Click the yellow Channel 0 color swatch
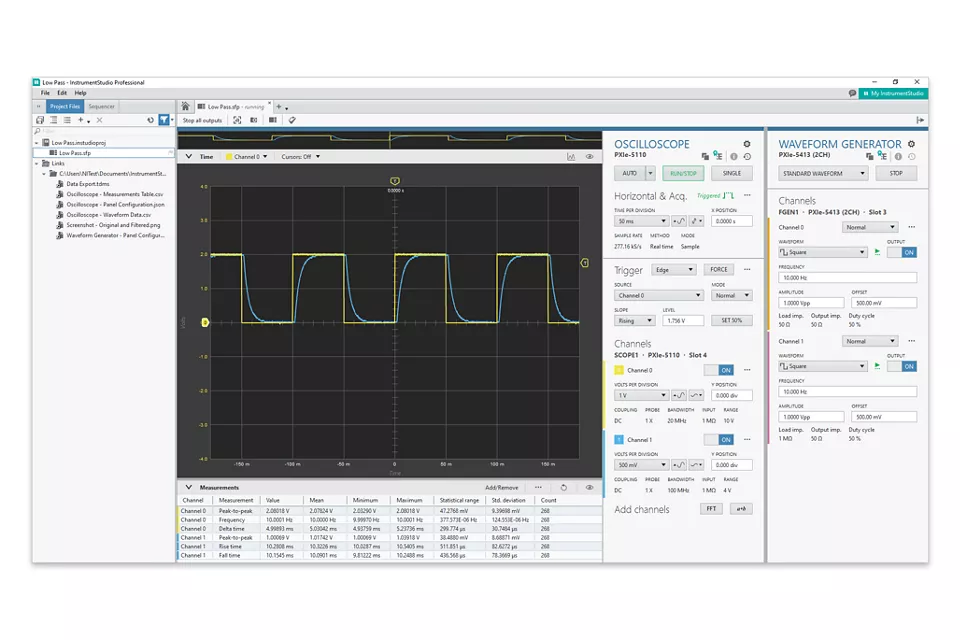 [619, 370]
